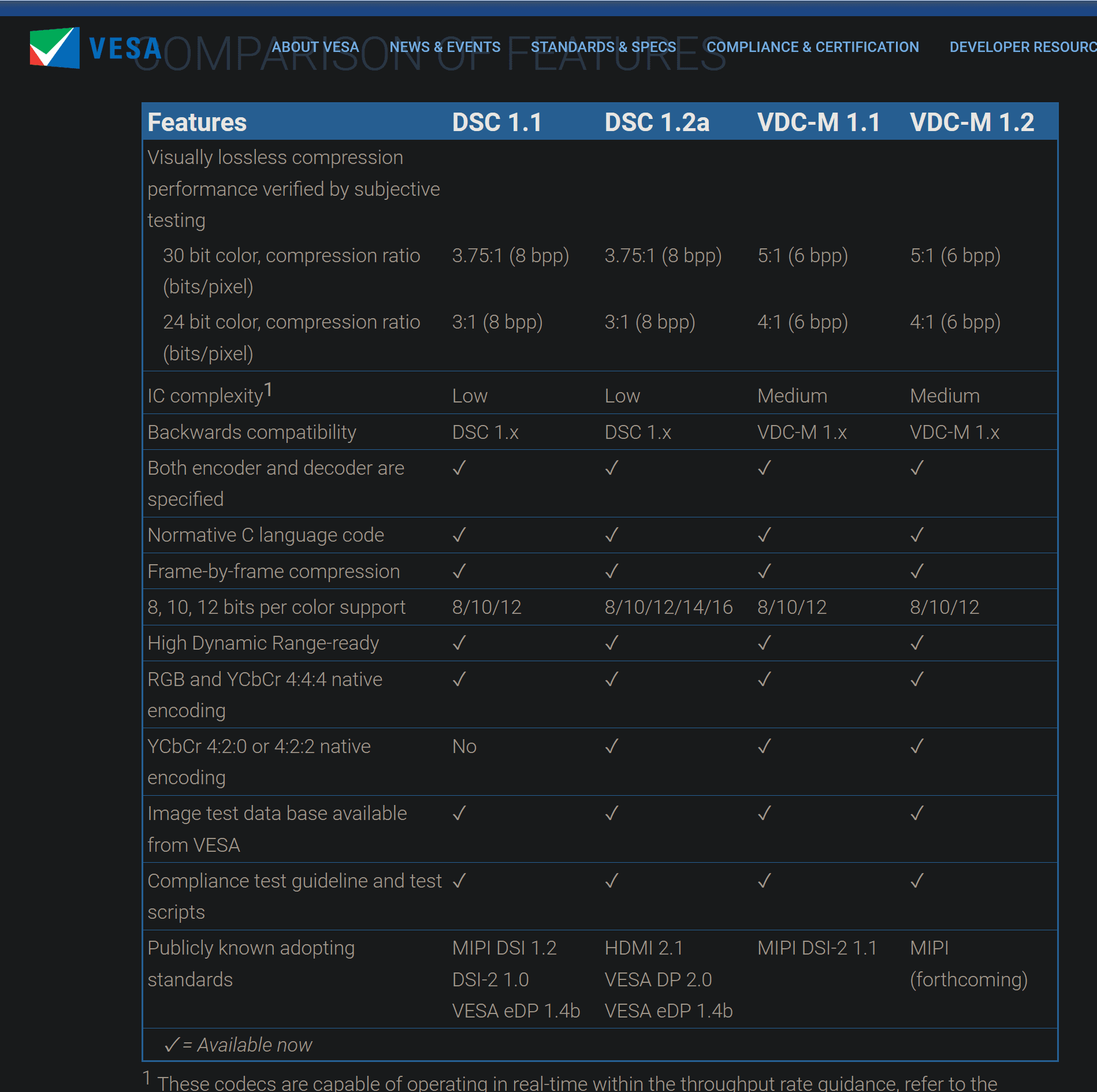Click the Medium value under VDC-M 1.1

point(792,396)
